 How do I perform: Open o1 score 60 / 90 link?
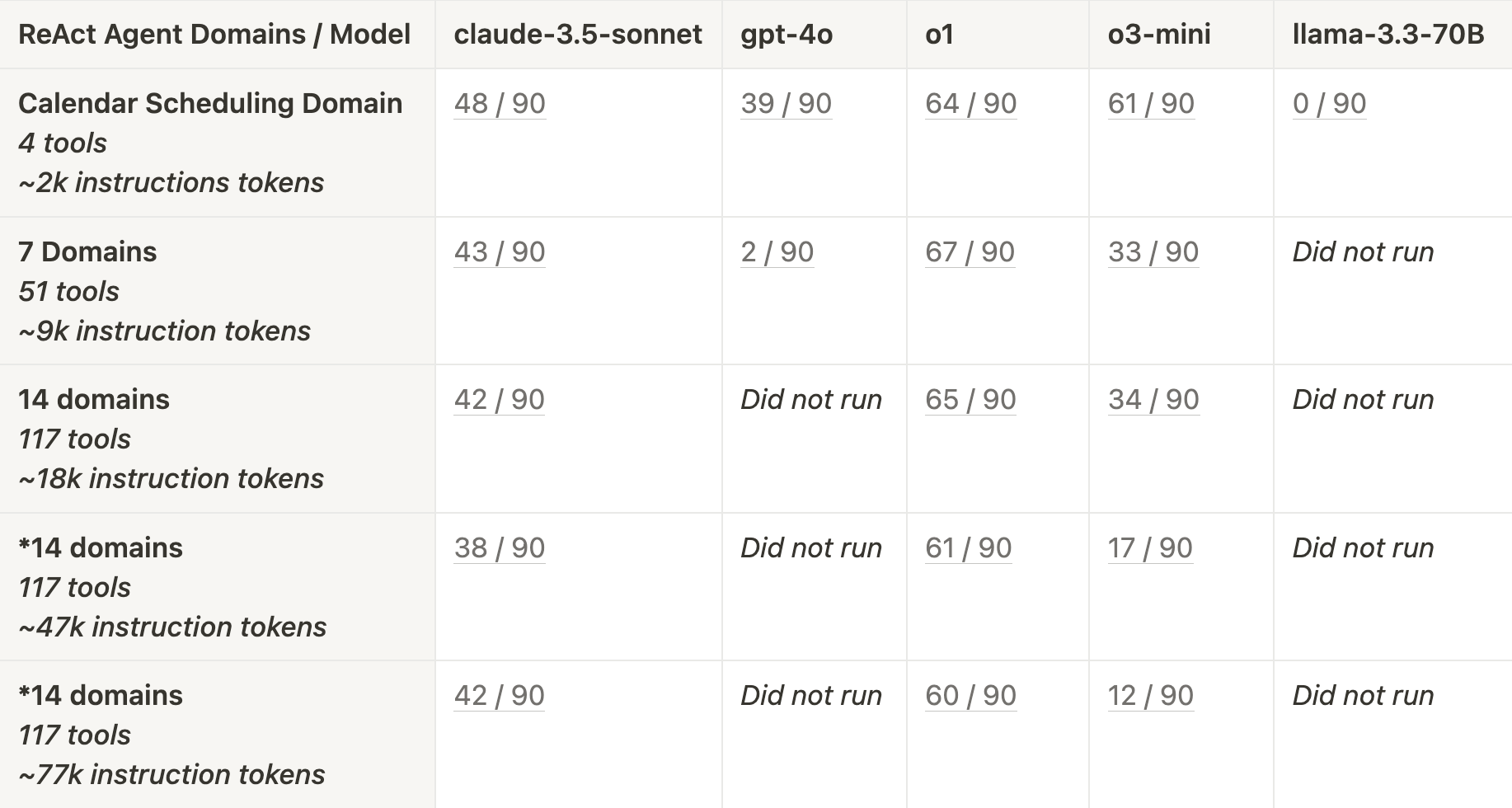970,696
